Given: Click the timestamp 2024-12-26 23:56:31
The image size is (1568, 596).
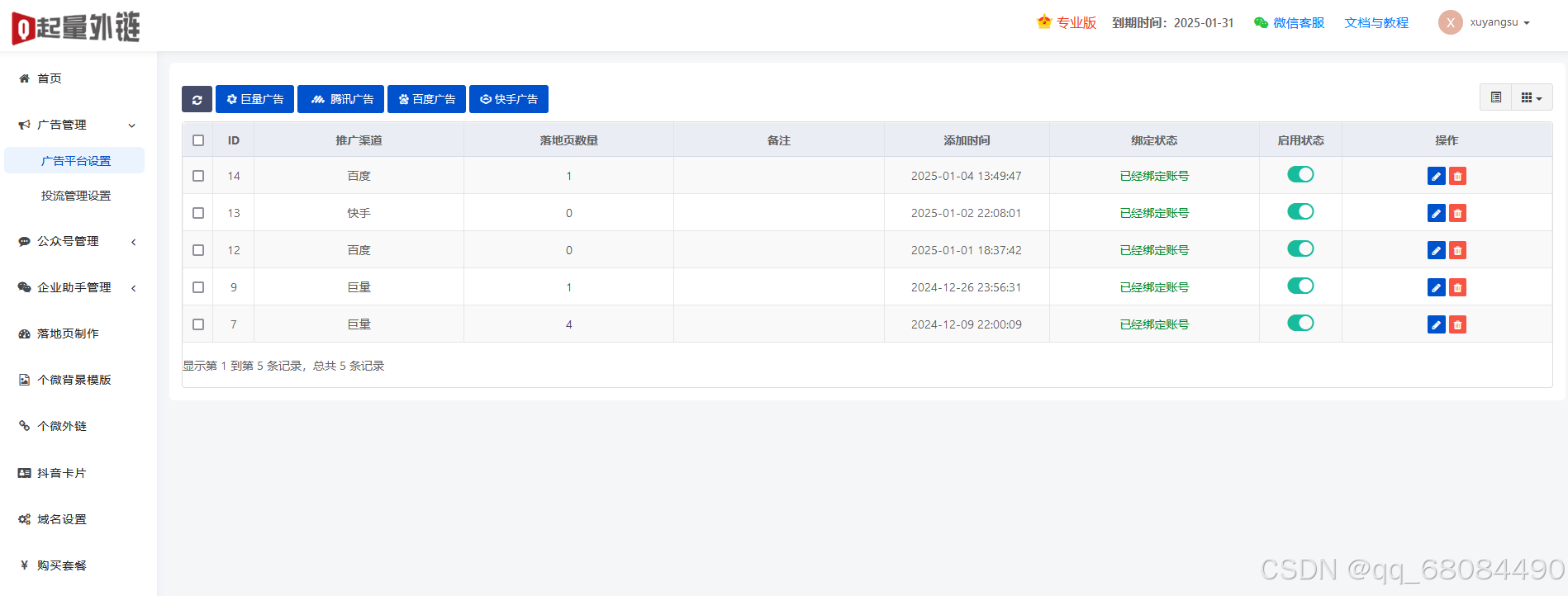Looking at the screenshot, I should coord(967,287).
